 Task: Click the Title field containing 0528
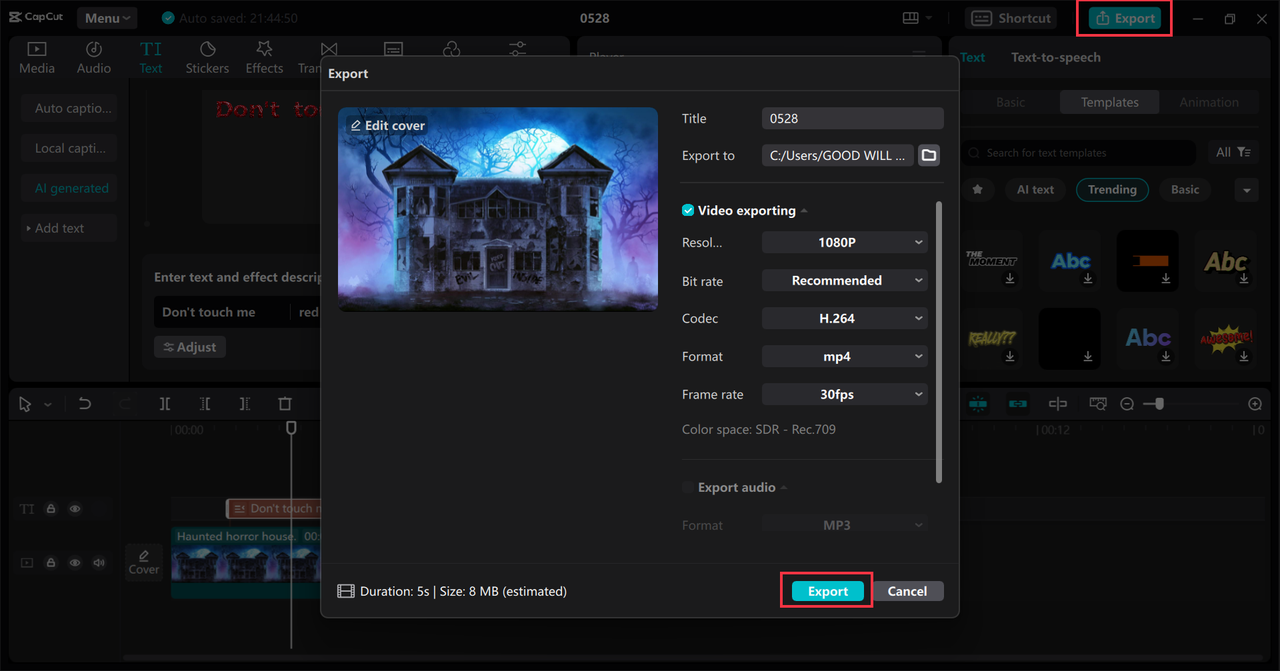[853, 118]
